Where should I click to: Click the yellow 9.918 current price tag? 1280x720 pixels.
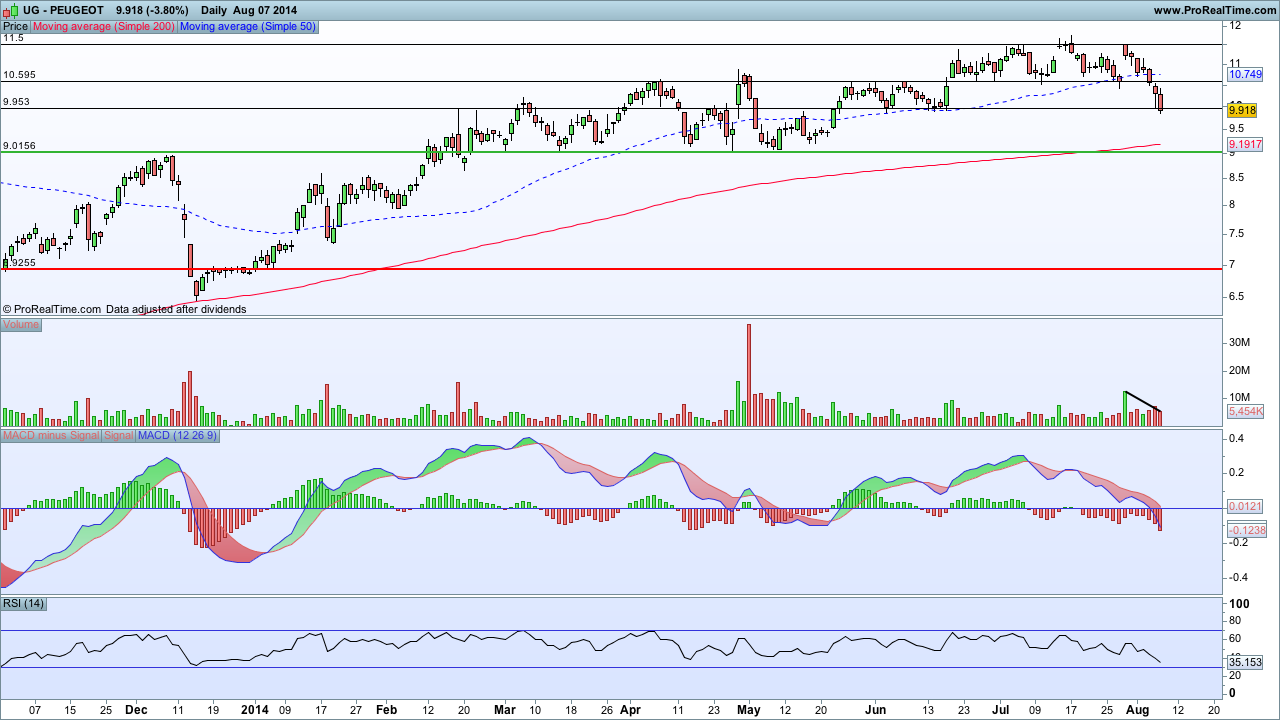[x=1244, y=110]
